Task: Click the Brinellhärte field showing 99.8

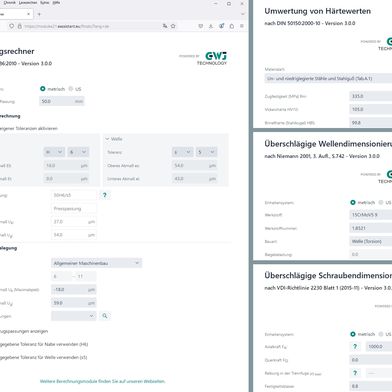Action: tap(371, 123)
